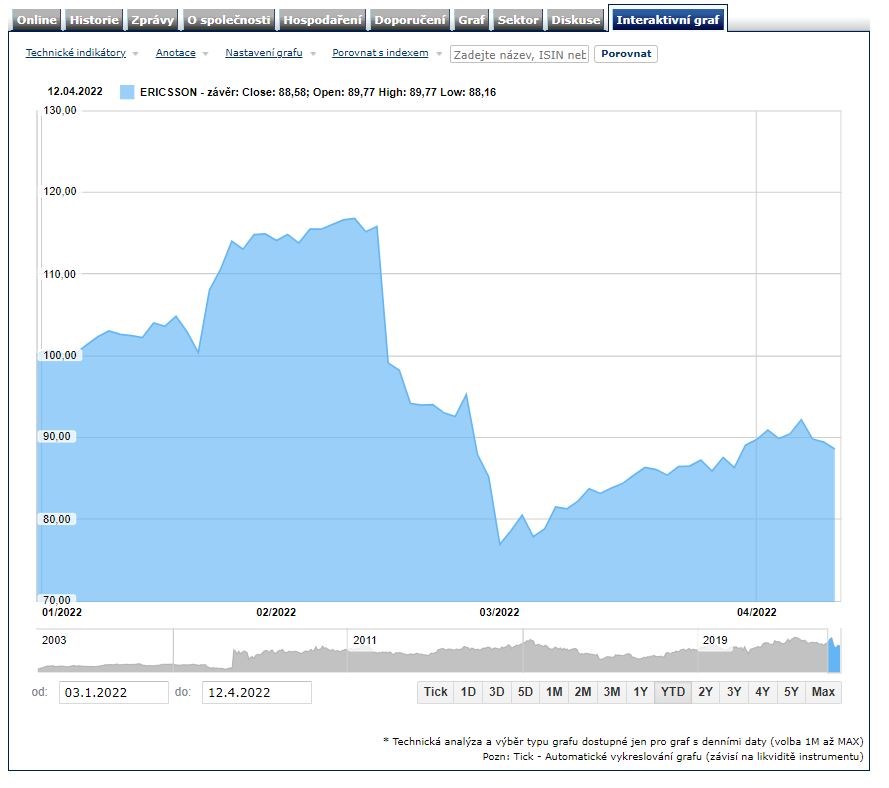Click the blue range selector in overview timeline
This screenshot has height=788, width=889.
coord(834,655)
